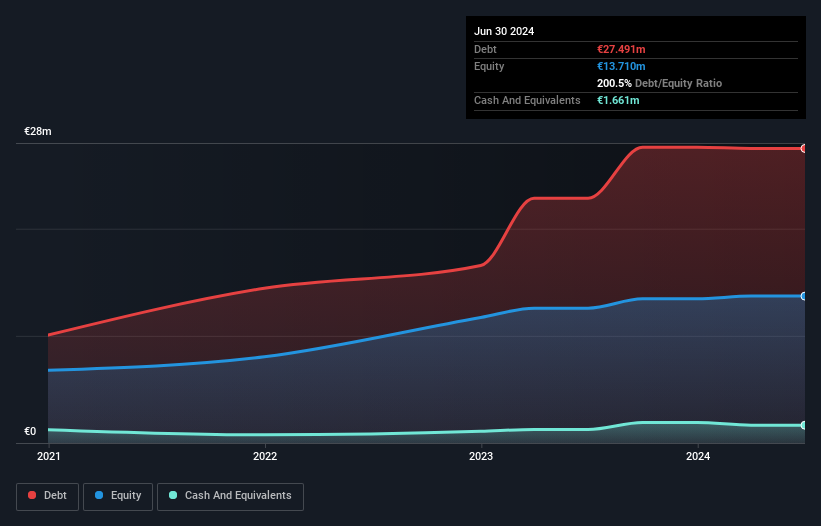The image size is (821, 526).
Task: Click the Cash And Equivalents tooltip label
Action: pyautogui.click(x=527, y=100)
